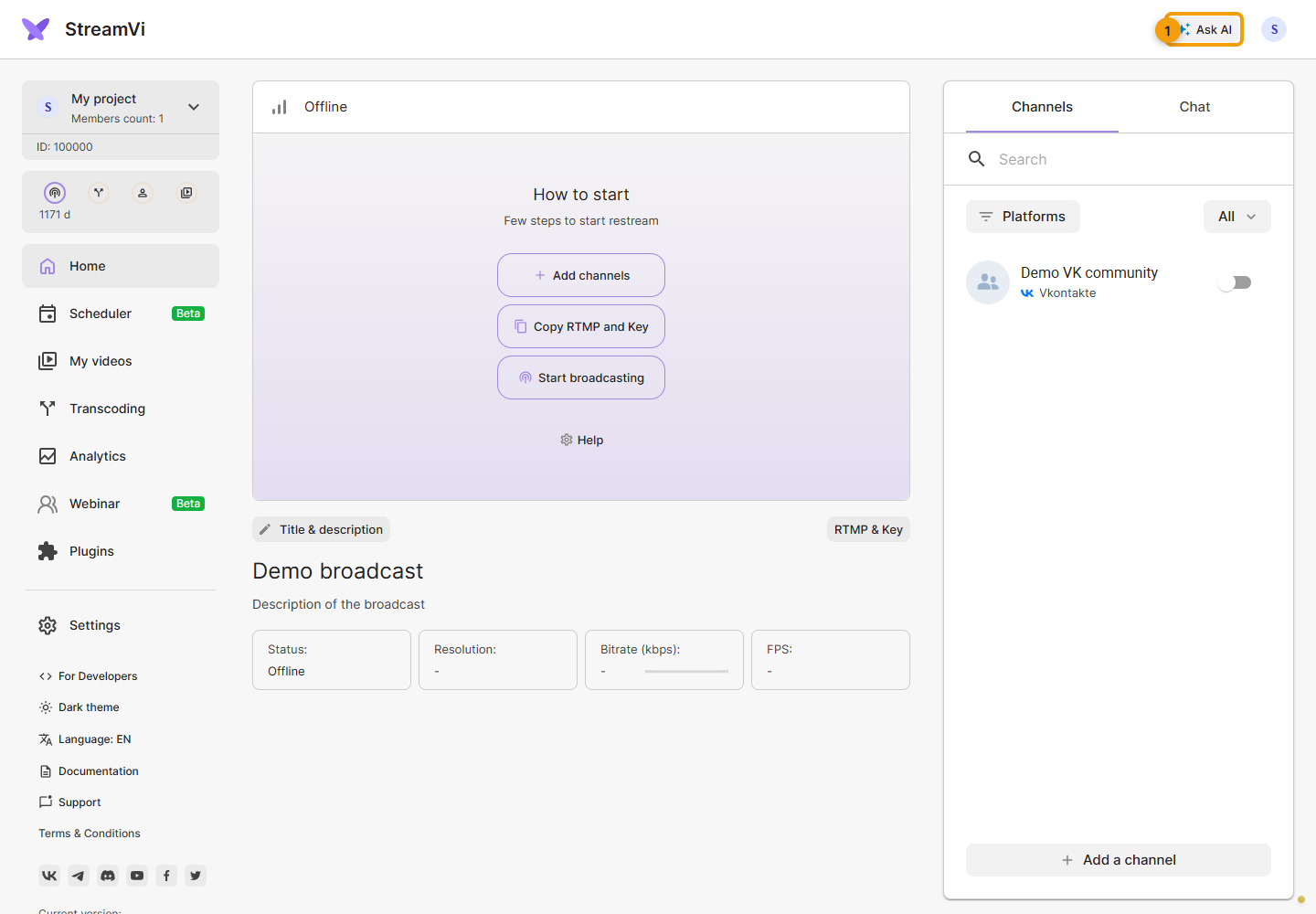Click Start broadcasting button

point(581,377)
